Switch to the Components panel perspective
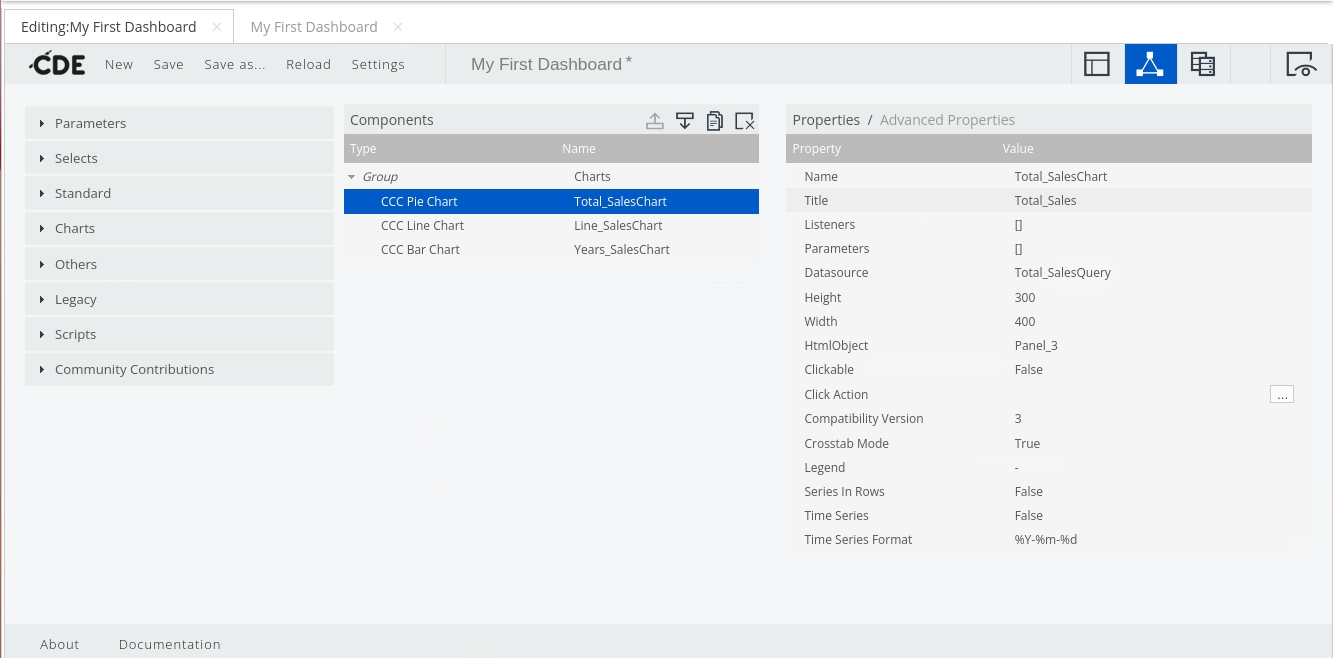 [x=1150, y=64]
